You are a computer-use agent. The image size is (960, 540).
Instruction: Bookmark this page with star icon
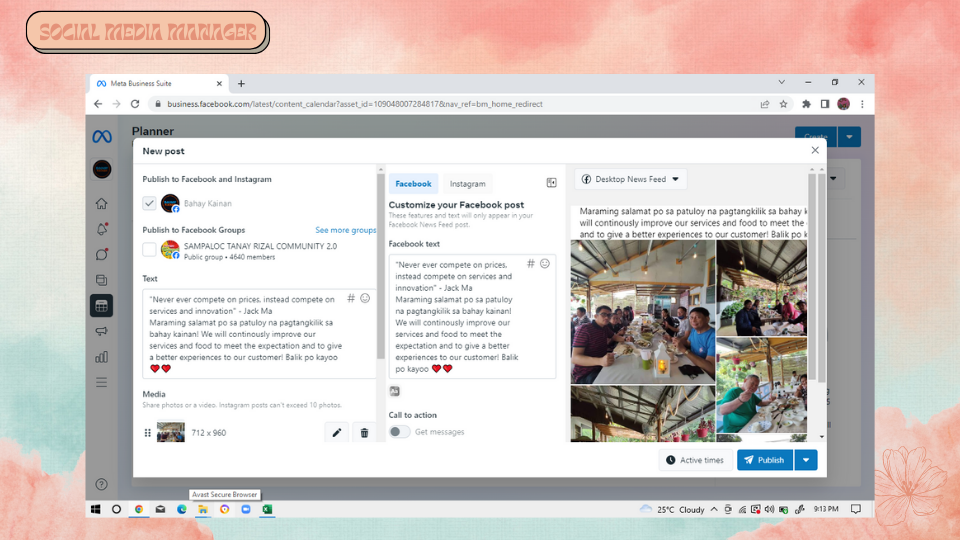point(783,104)
